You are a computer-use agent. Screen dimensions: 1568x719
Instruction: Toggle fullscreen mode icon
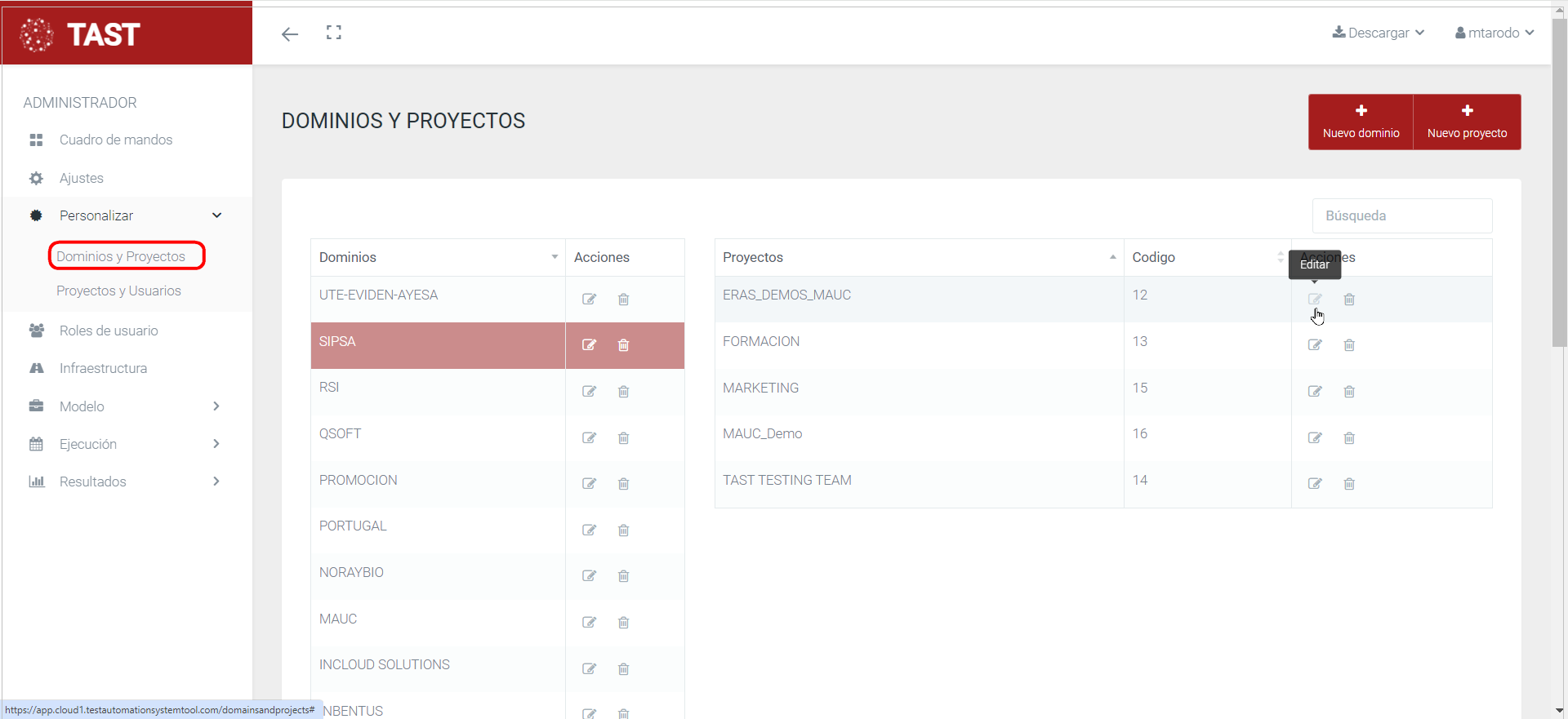(333, 33)
